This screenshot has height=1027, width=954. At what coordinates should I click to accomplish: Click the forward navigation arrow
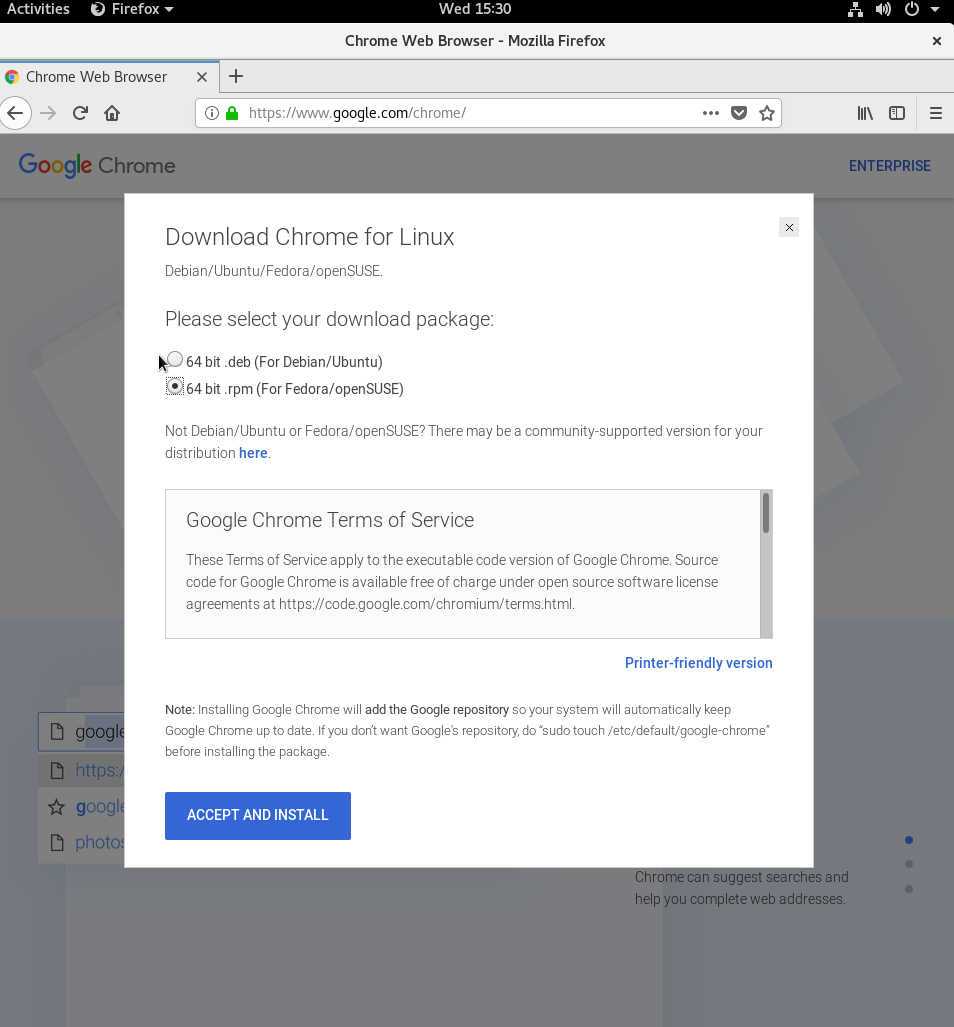48,113
